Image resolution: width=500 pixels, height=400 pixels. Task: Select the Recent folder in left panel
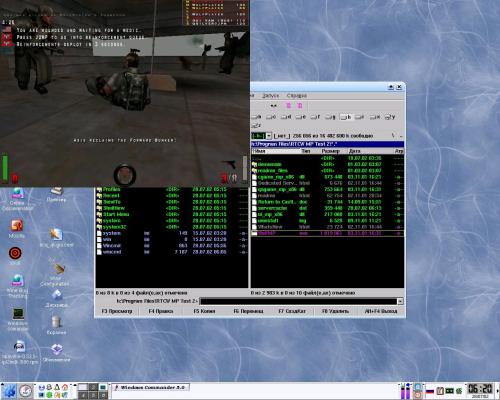172,196
